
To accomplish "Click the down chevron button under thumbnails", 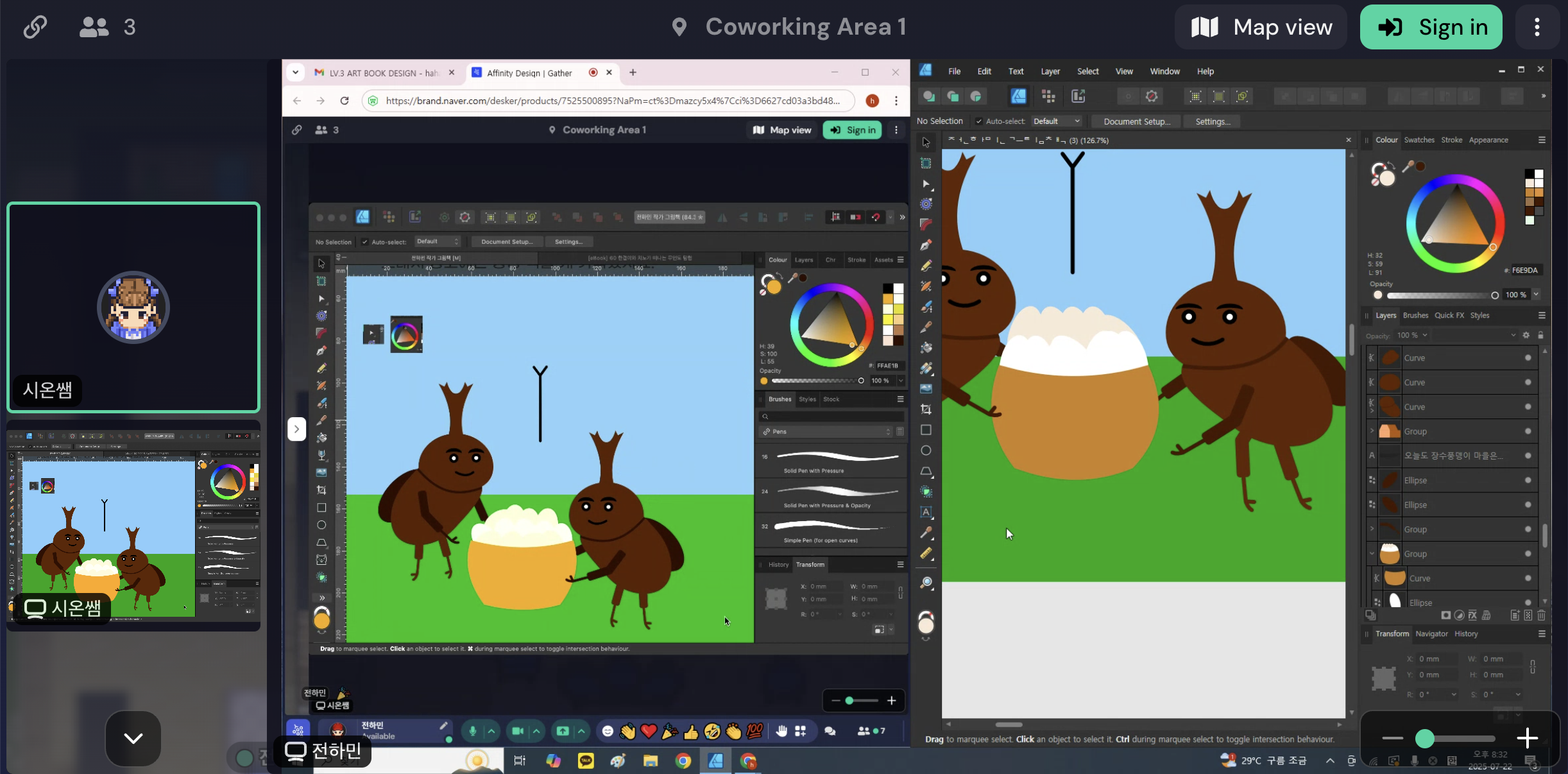I will tap(133, 738).
